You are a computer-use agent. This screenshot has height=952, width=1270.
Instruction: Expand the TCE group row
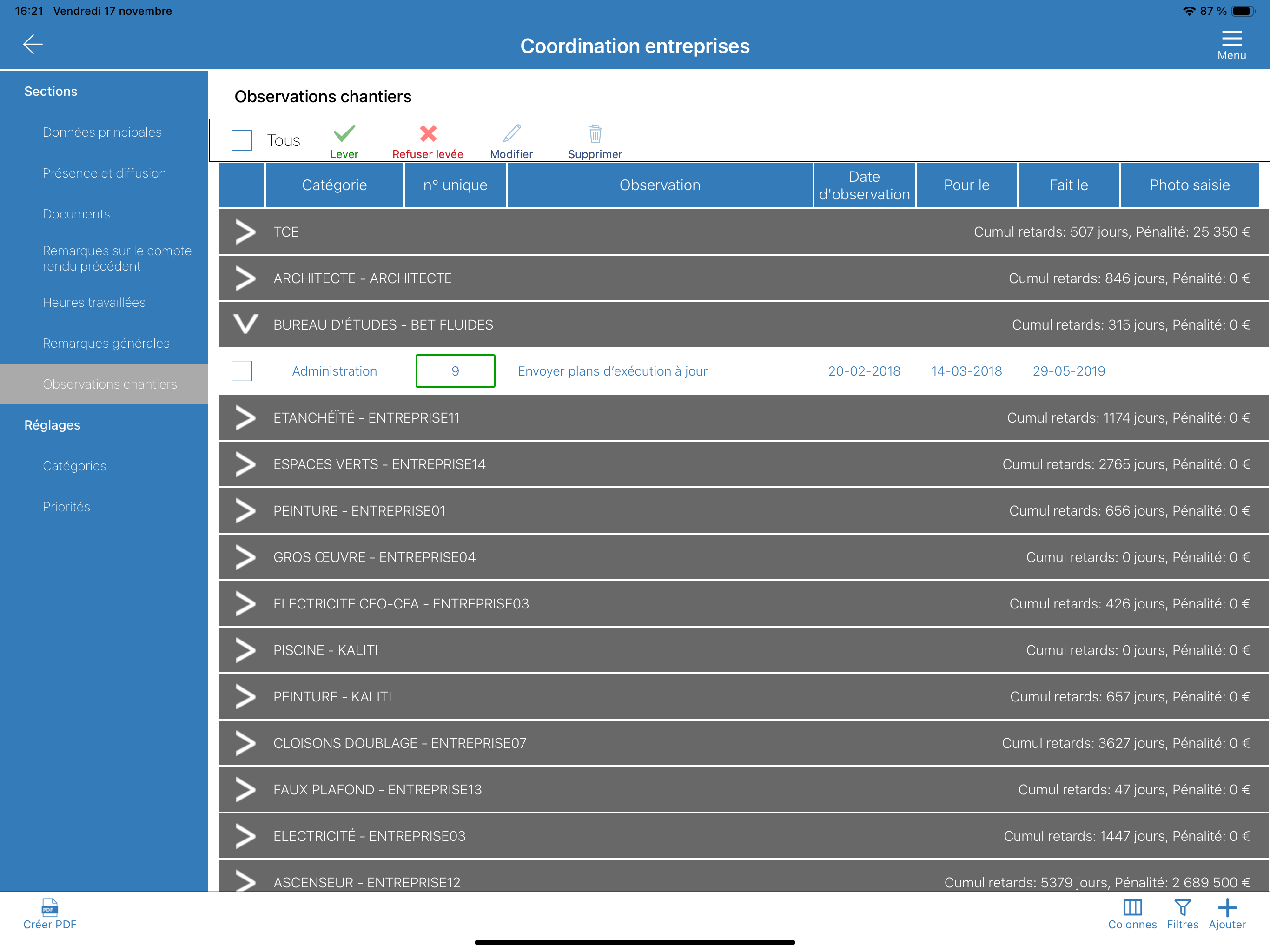coord(743,232)
